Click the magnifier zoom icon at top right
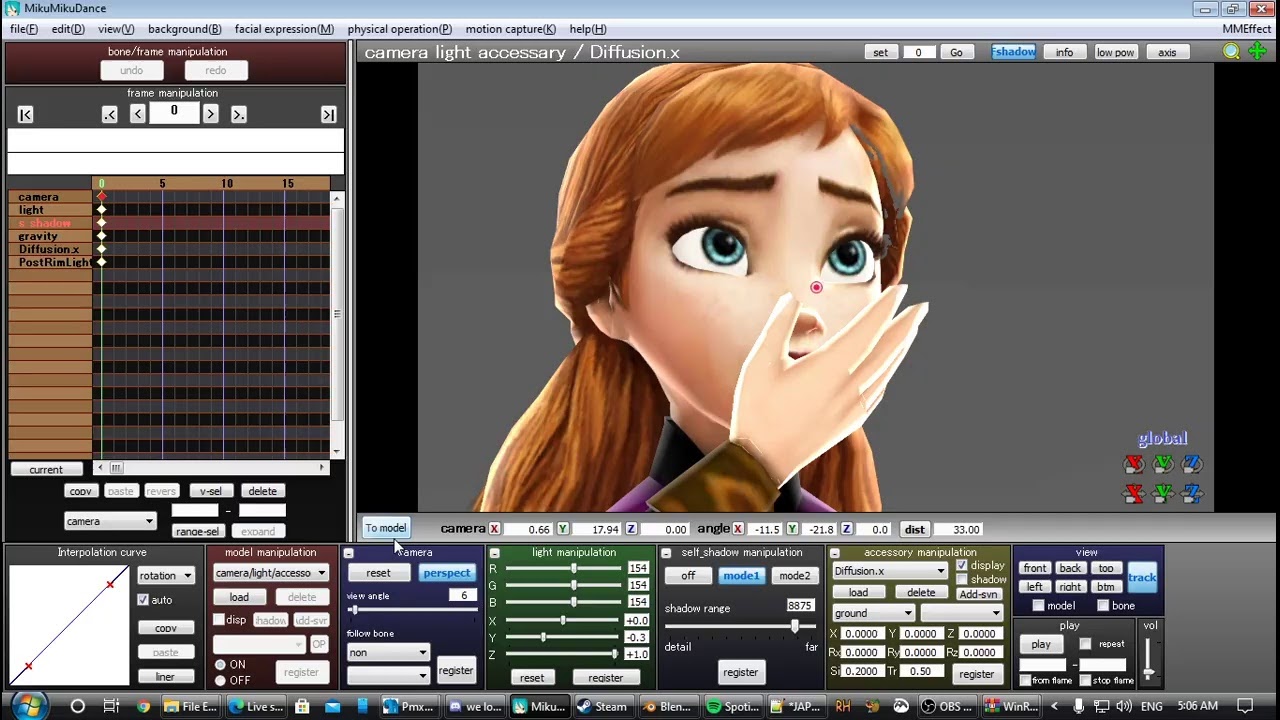Screen dimensions: 1280x720 coord(1232,52)
